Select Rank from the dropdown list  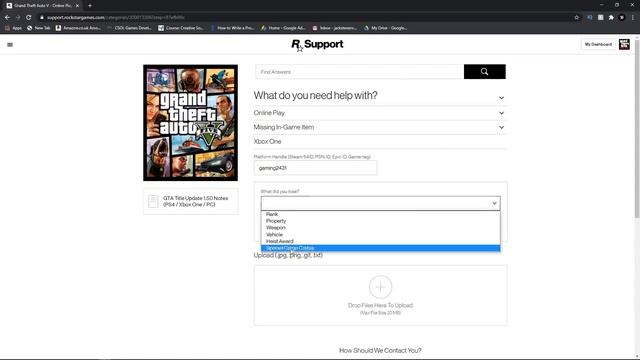click(380, 214)
